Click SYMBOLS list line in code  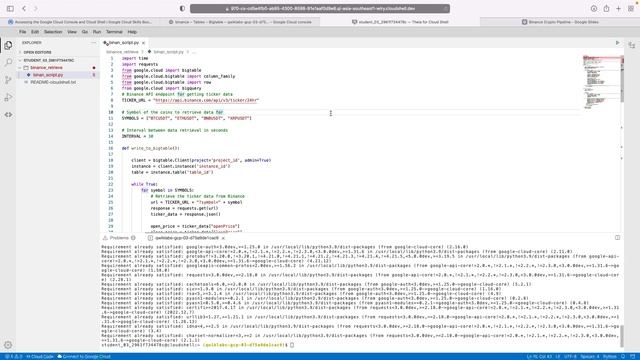pyautogui.click(x=187, y=118)
